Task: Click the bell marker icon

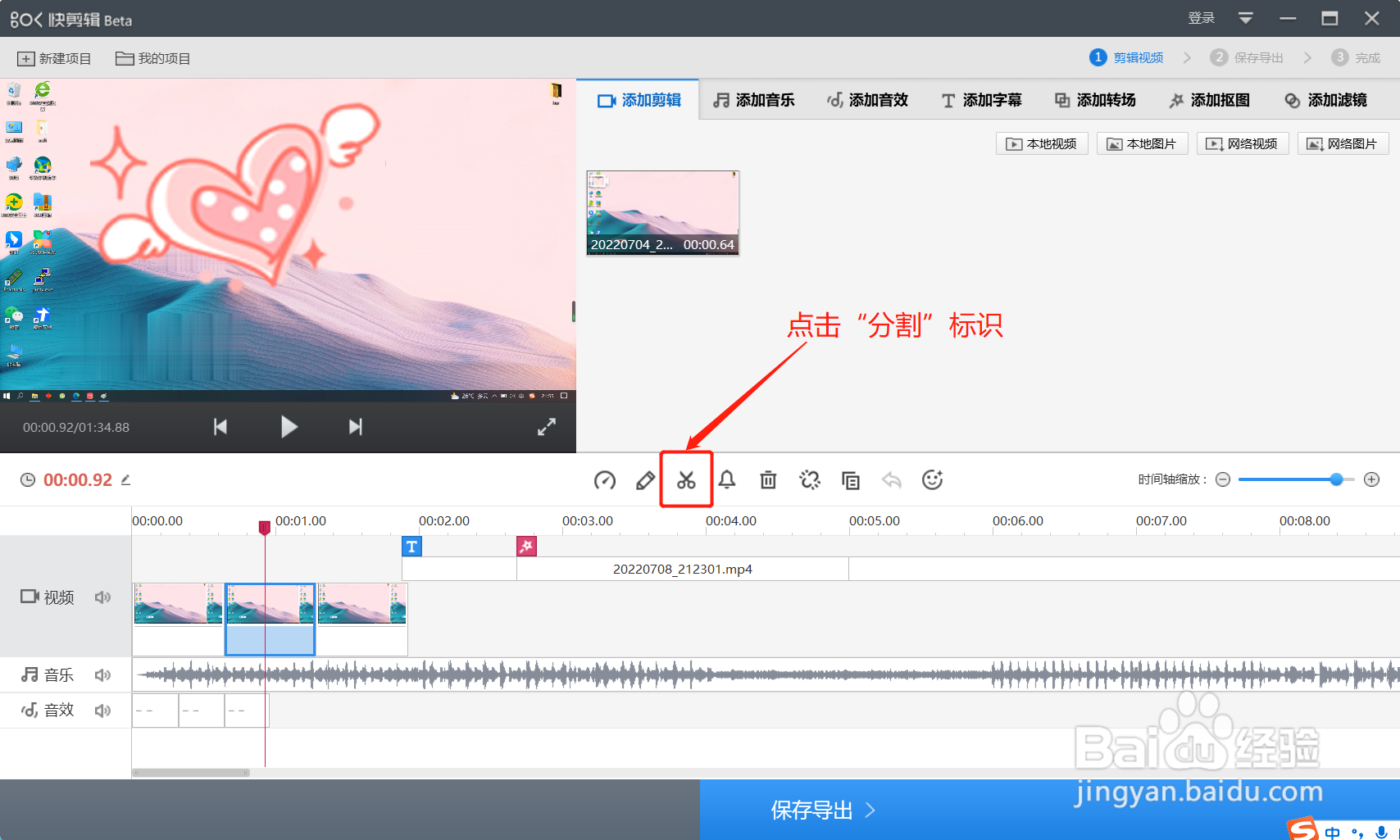Action: [727, 479]
